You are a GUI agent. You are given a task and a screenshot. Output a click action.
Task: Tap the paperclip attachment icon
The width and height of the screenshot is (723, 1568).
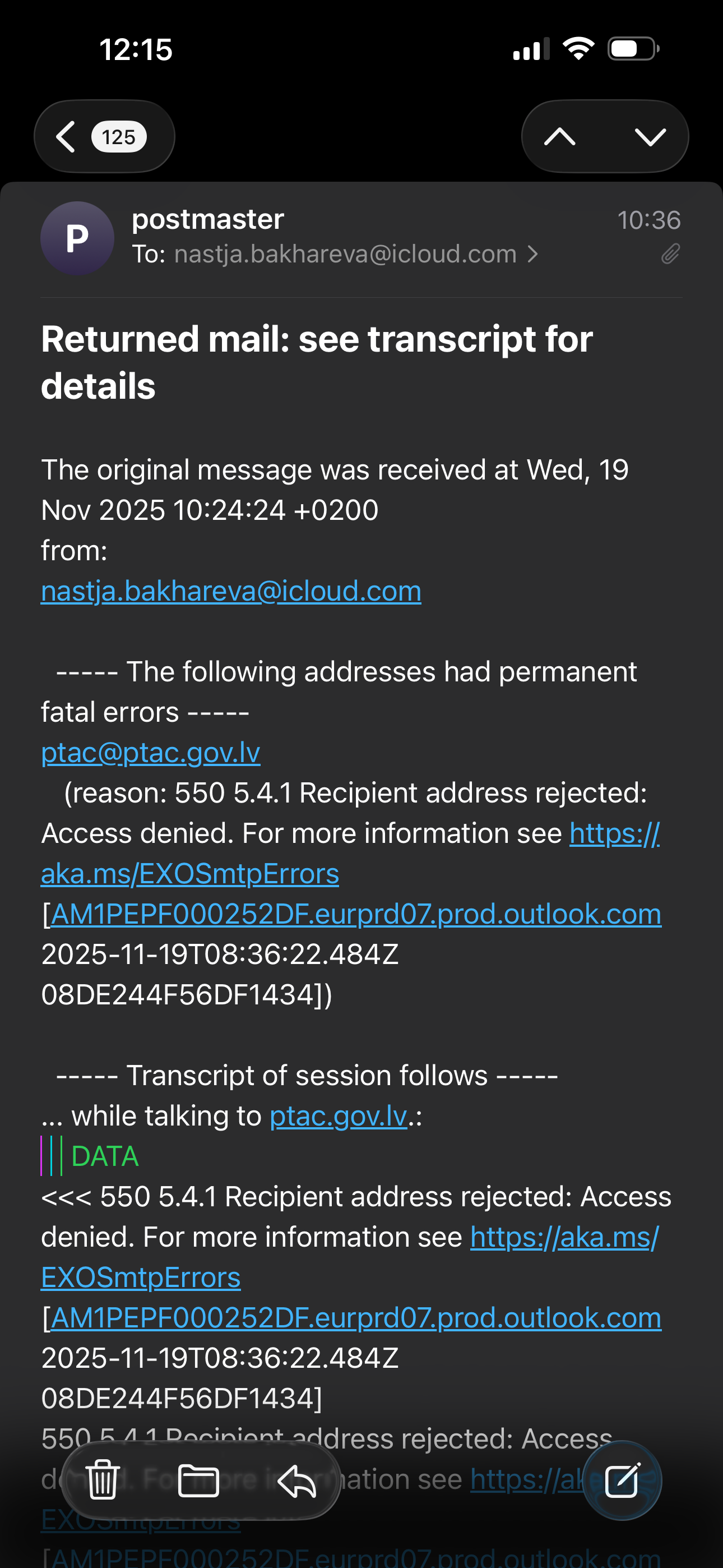tap(670, 254)
